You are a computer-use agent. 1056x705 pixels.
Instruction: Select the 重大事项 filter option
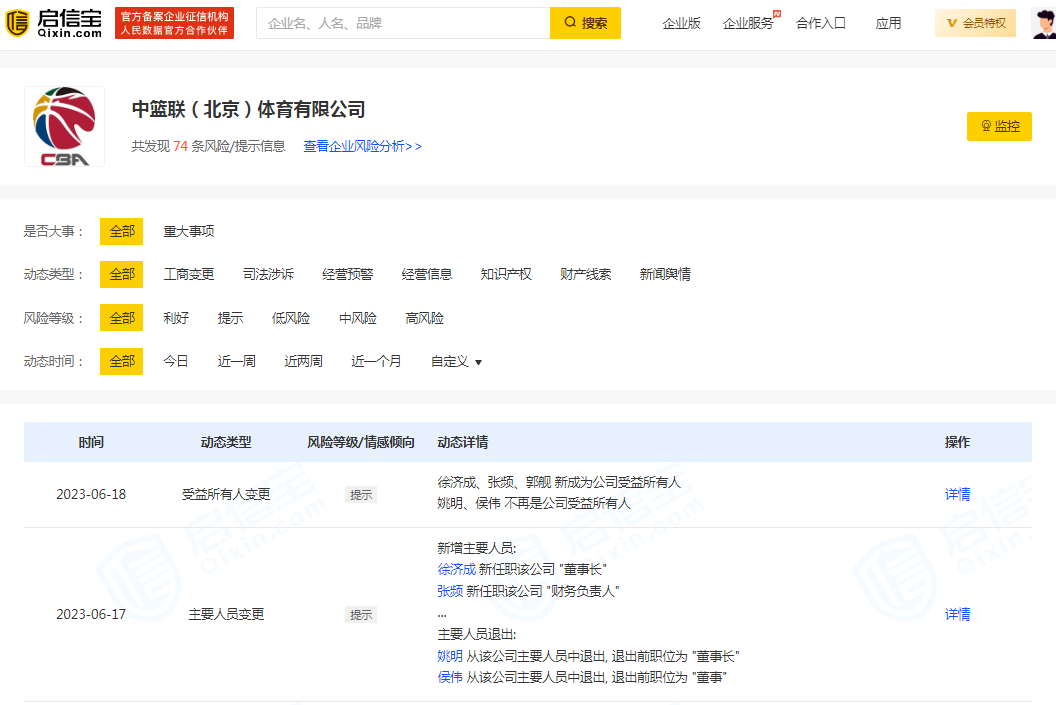pyautogui.click(x=186, y=231)
